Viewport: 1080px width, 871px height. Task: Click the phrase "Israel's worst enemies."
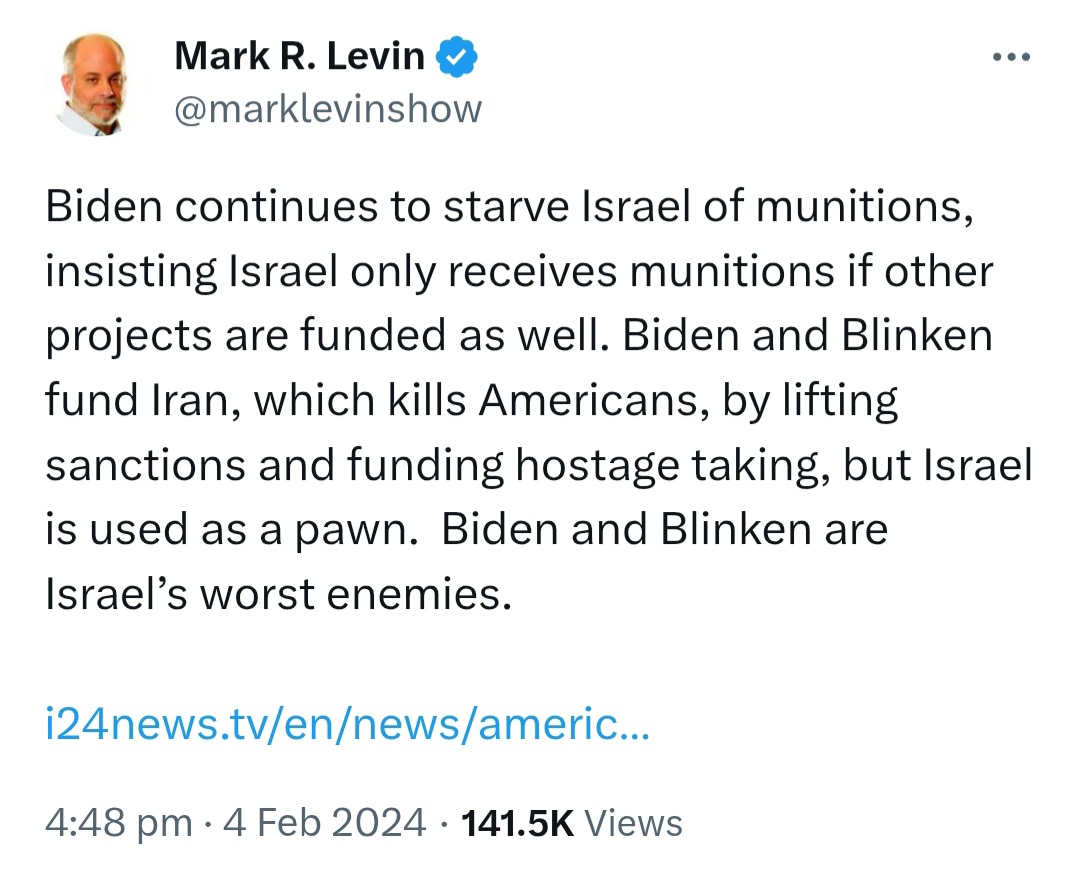pos(278,595)
